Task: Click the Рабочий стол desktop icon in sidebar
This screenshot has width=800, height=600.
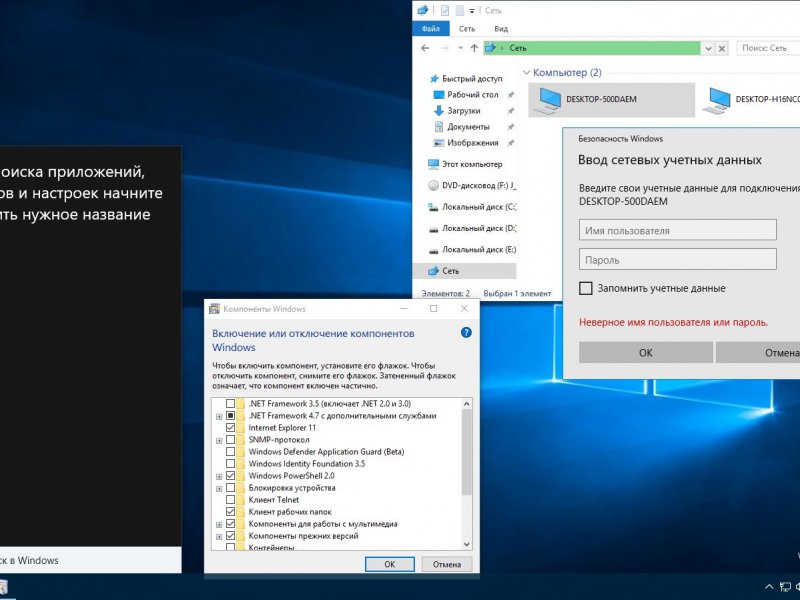Action: point(438,95)
